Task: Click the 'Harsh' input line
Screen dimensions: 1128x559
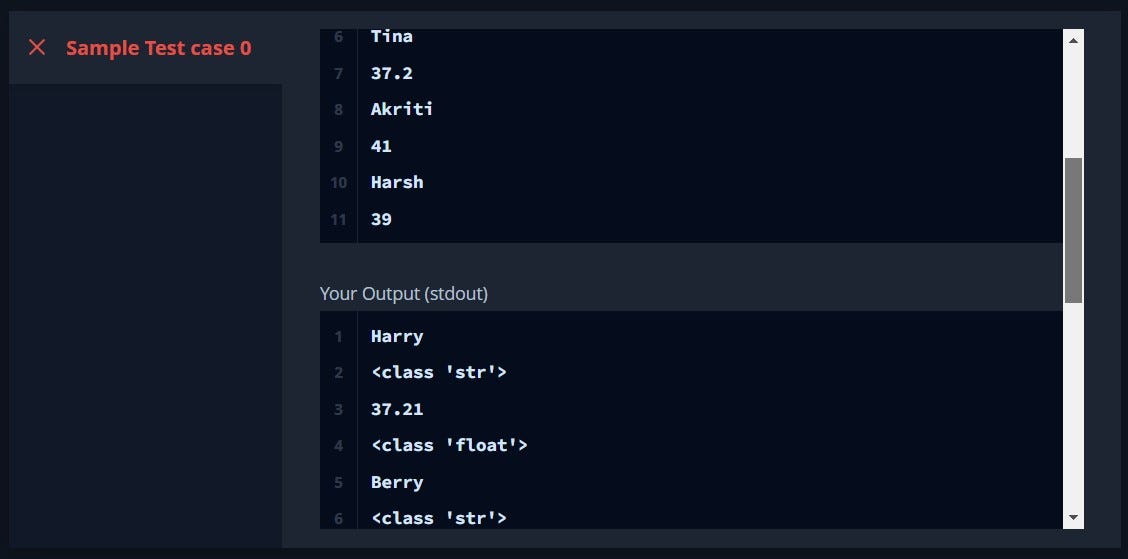Action: 397,182
